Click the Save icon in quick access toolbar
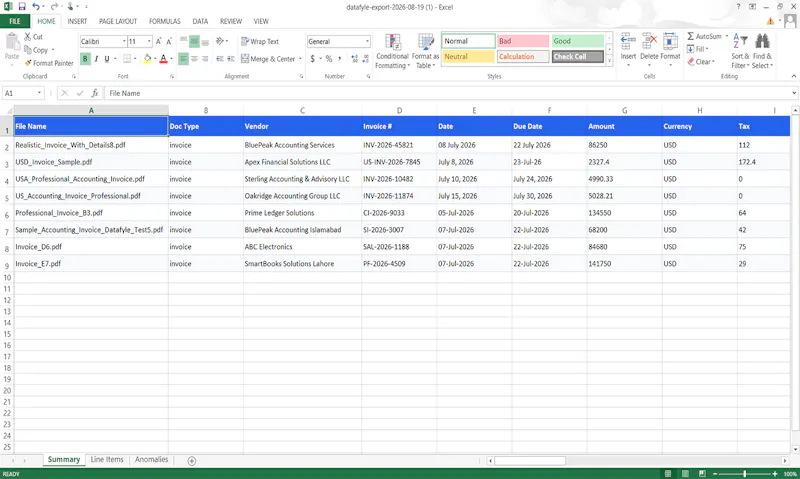The image size is (800, 479). pyautogui.click(x=22, y=7)
